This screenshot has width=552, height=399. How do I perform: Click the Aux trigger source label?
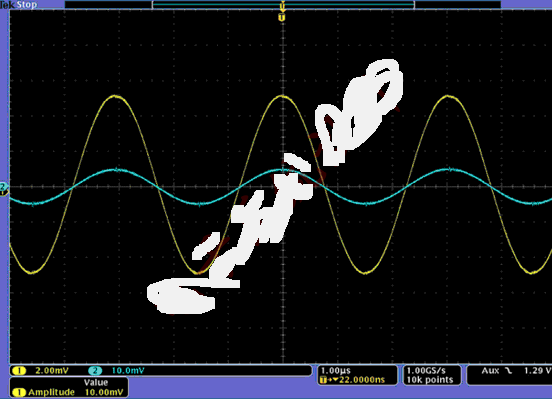pos(490,370)
